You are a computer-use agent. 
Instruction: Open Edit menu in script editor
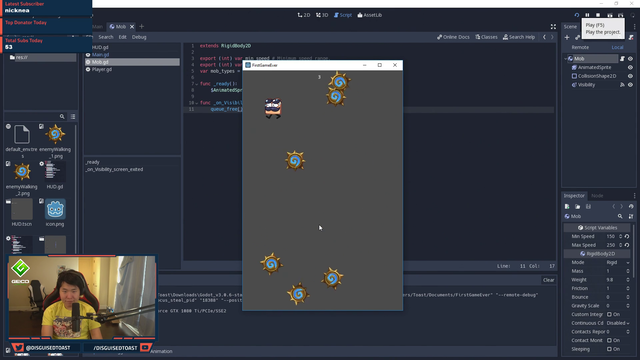(x=122, y=37)
